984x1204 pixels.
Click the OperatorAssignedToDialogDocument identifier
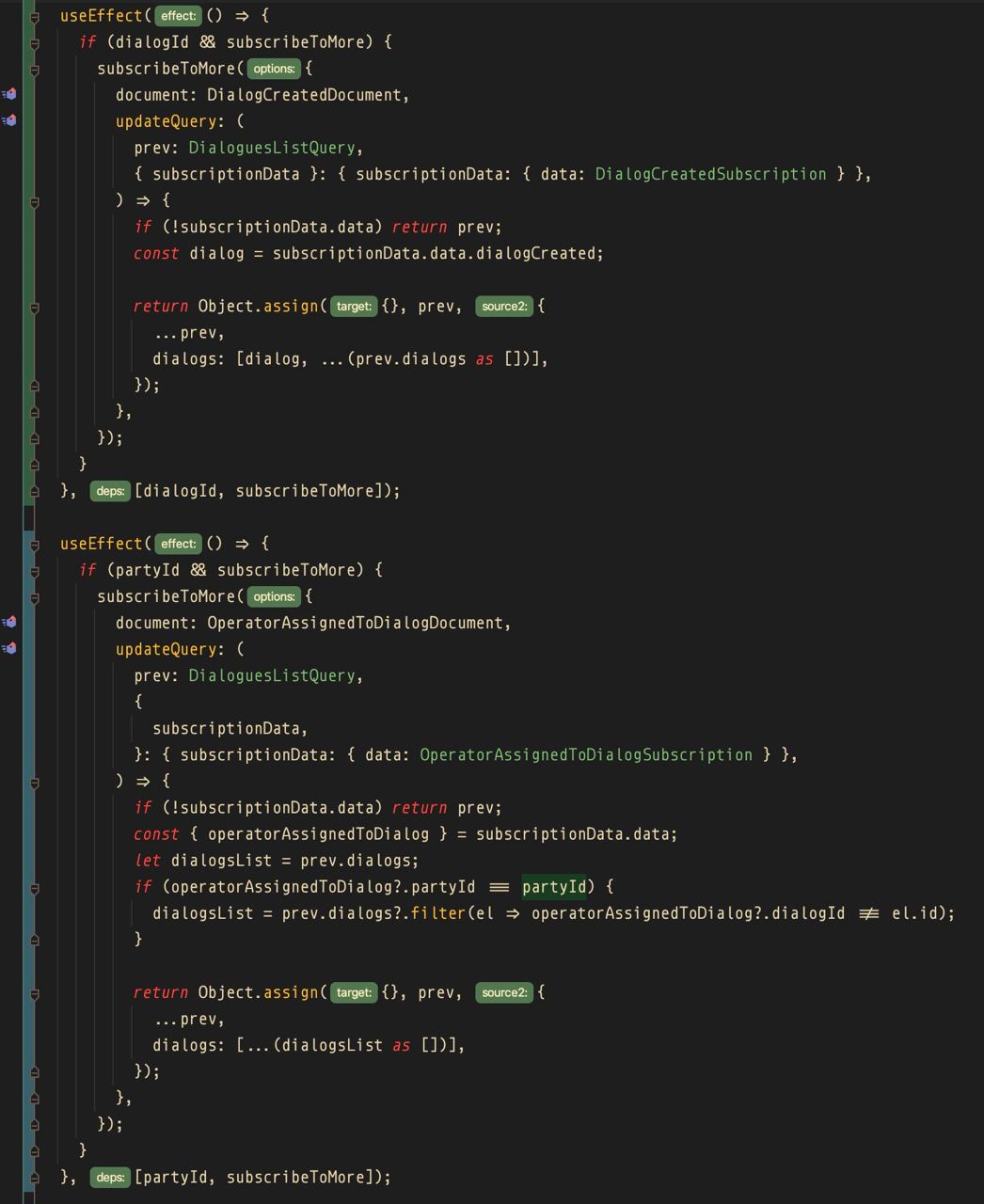tap(355, 623)
